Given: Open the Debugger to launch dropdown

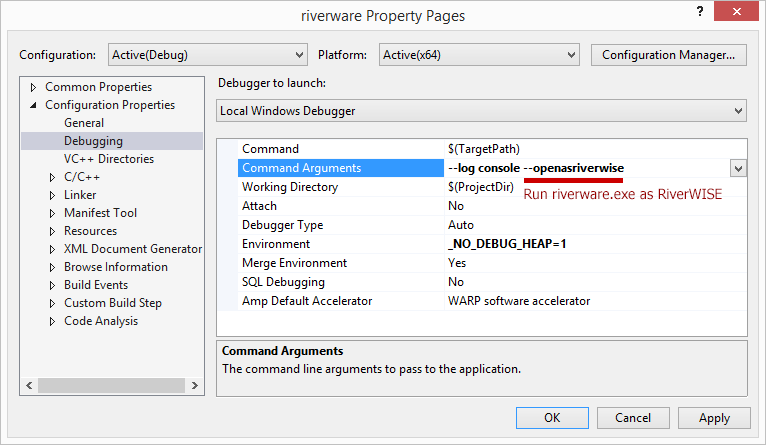Looking at the screenshot, I should point(482,111).
